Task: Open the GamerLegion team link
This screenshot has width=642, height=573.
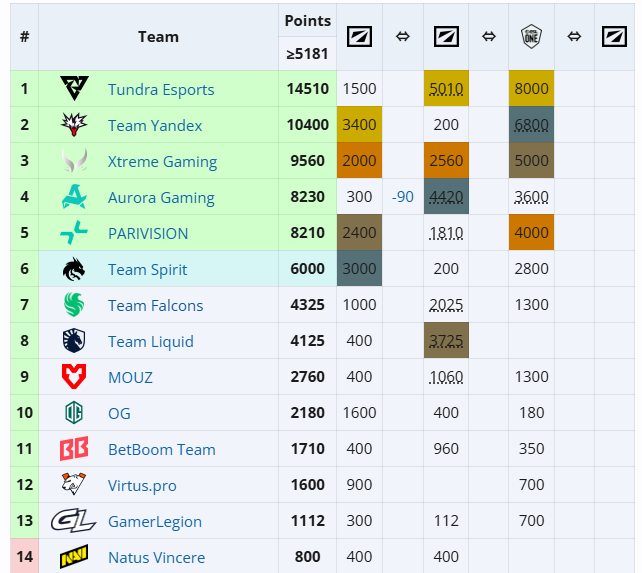Action: tap(155, 522)
